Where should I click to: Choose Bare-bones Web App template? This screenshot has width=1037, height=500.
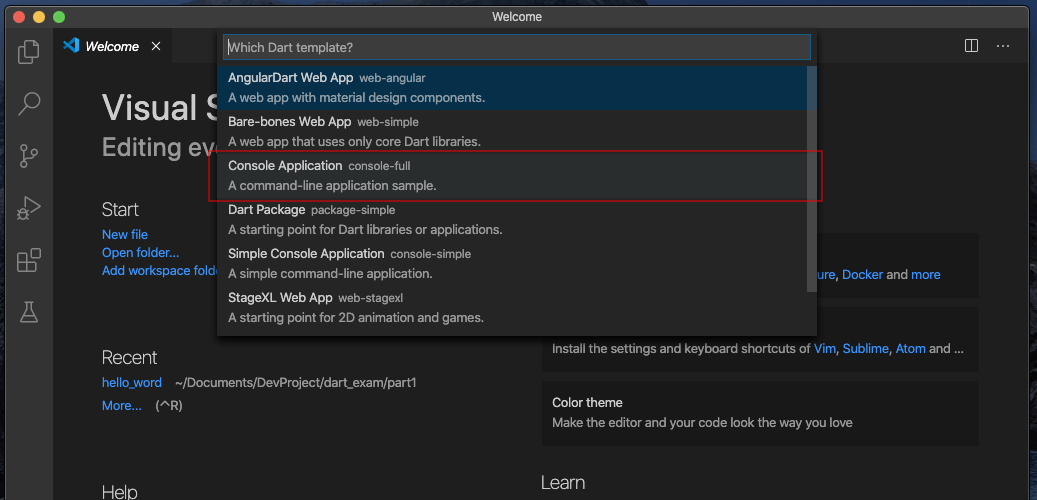click(x=513, y=132)
